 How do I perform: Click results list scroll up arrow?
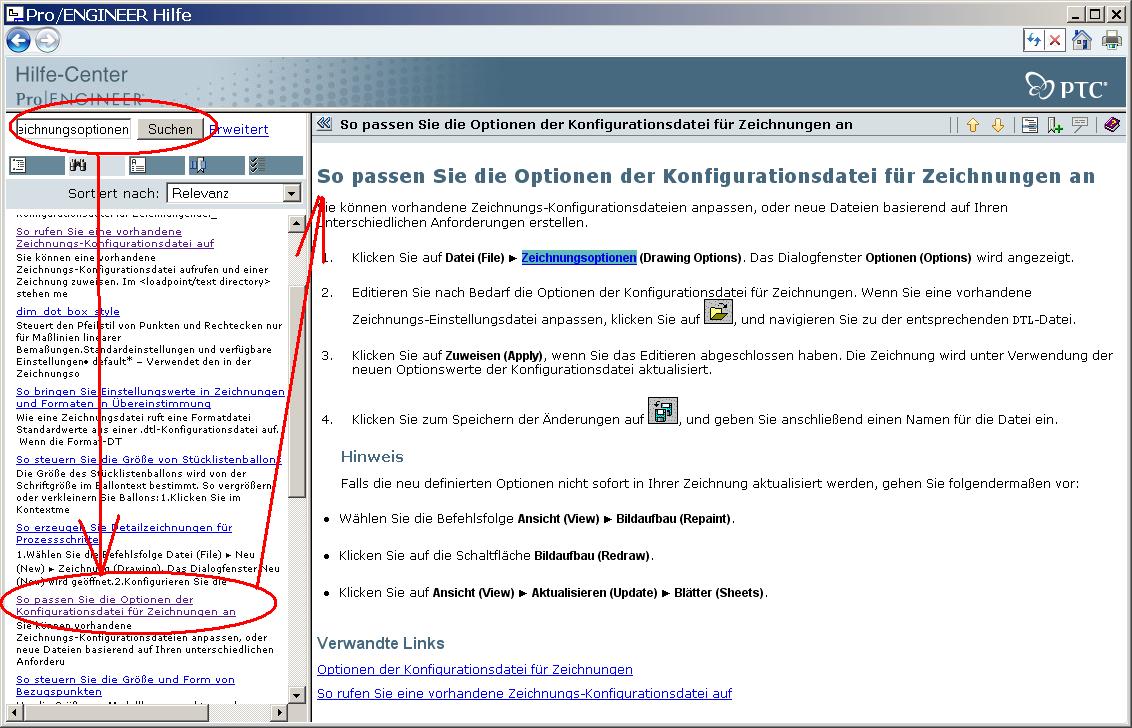[x=296, y=223]
